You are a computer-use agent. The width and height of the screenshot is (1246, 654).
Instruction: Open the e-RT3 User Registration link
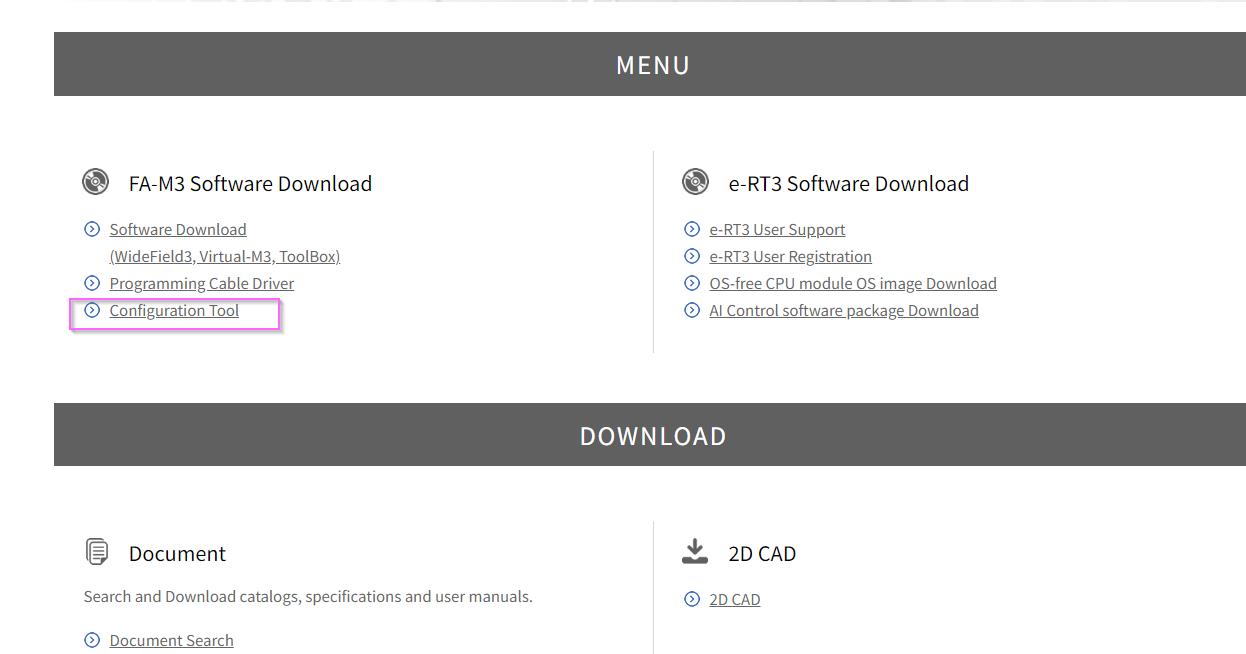coord(790,257)
